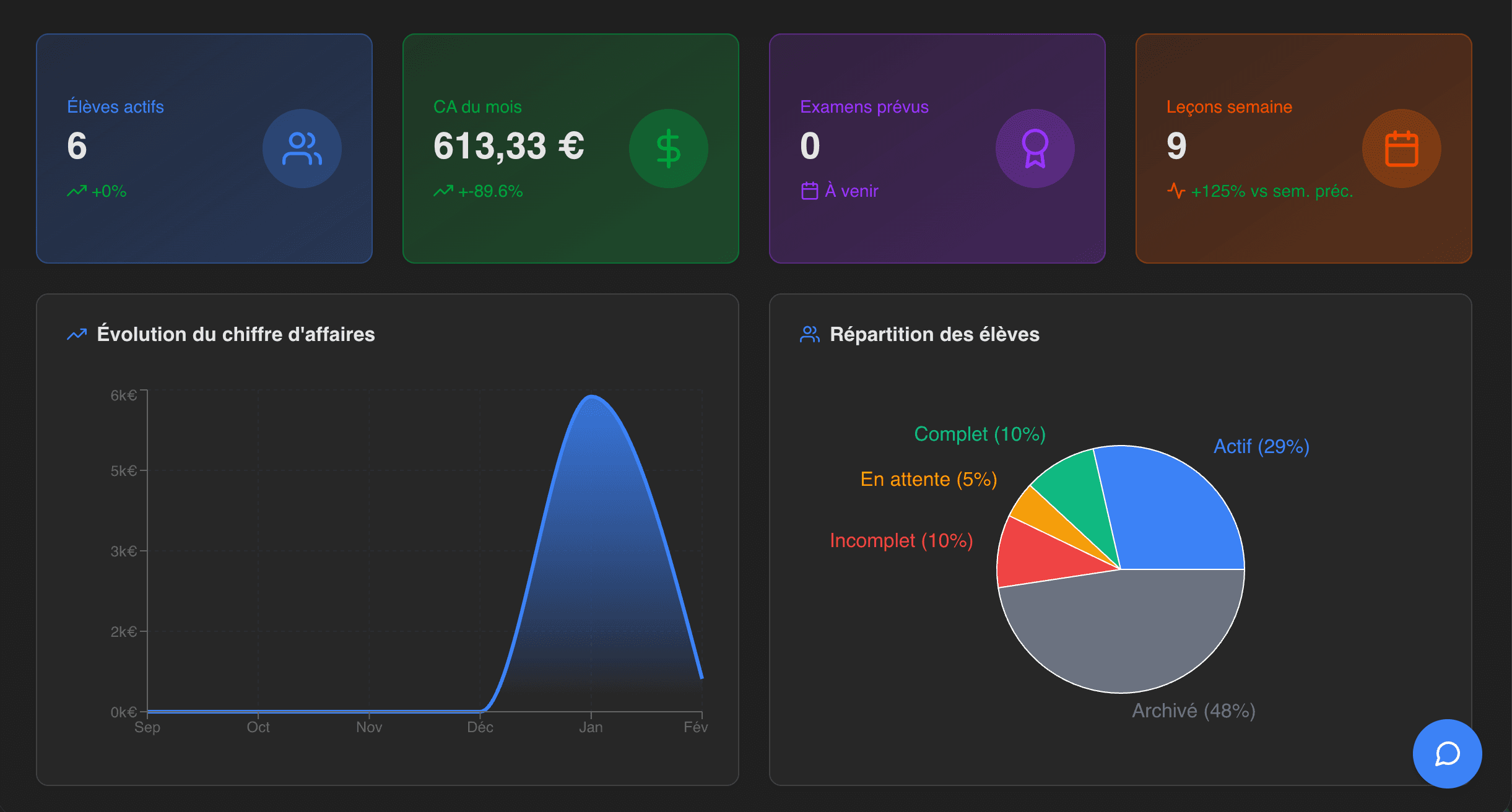Select the activity icon beside +125% vs sem. préc.

1177,191
